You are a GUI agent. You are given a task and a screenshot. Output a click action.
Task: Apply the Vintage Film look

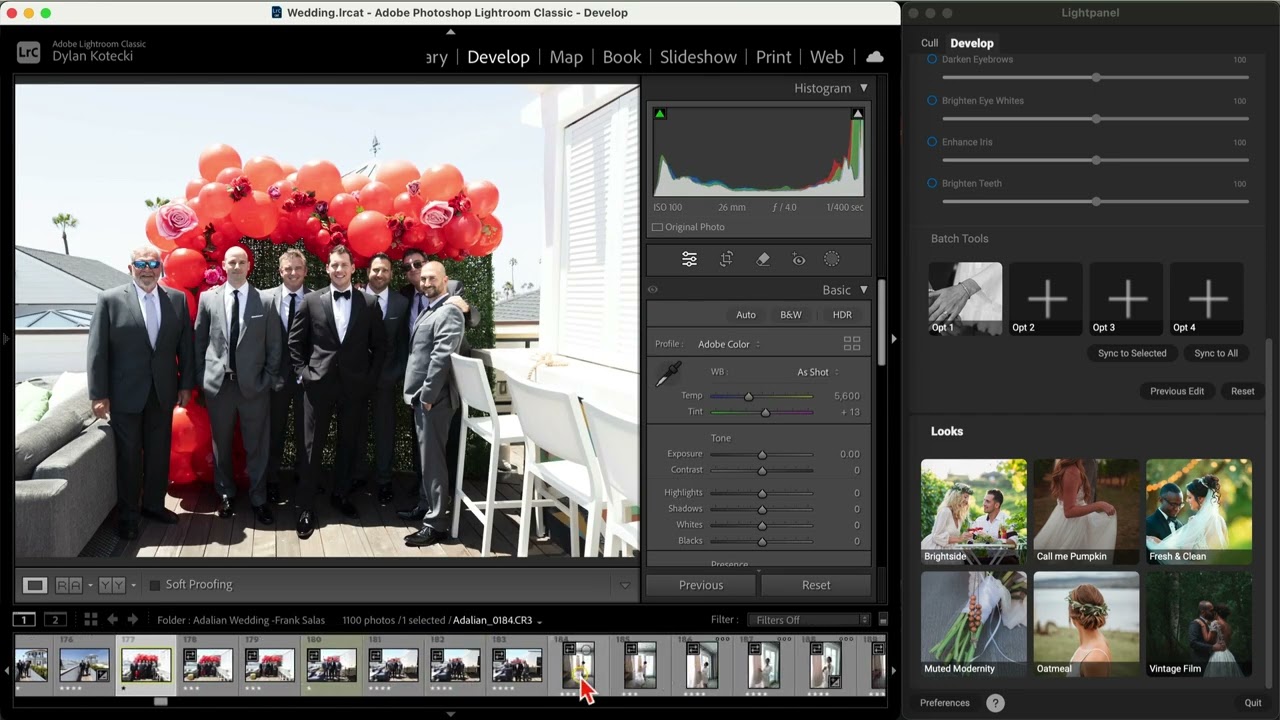(1199, 623)
